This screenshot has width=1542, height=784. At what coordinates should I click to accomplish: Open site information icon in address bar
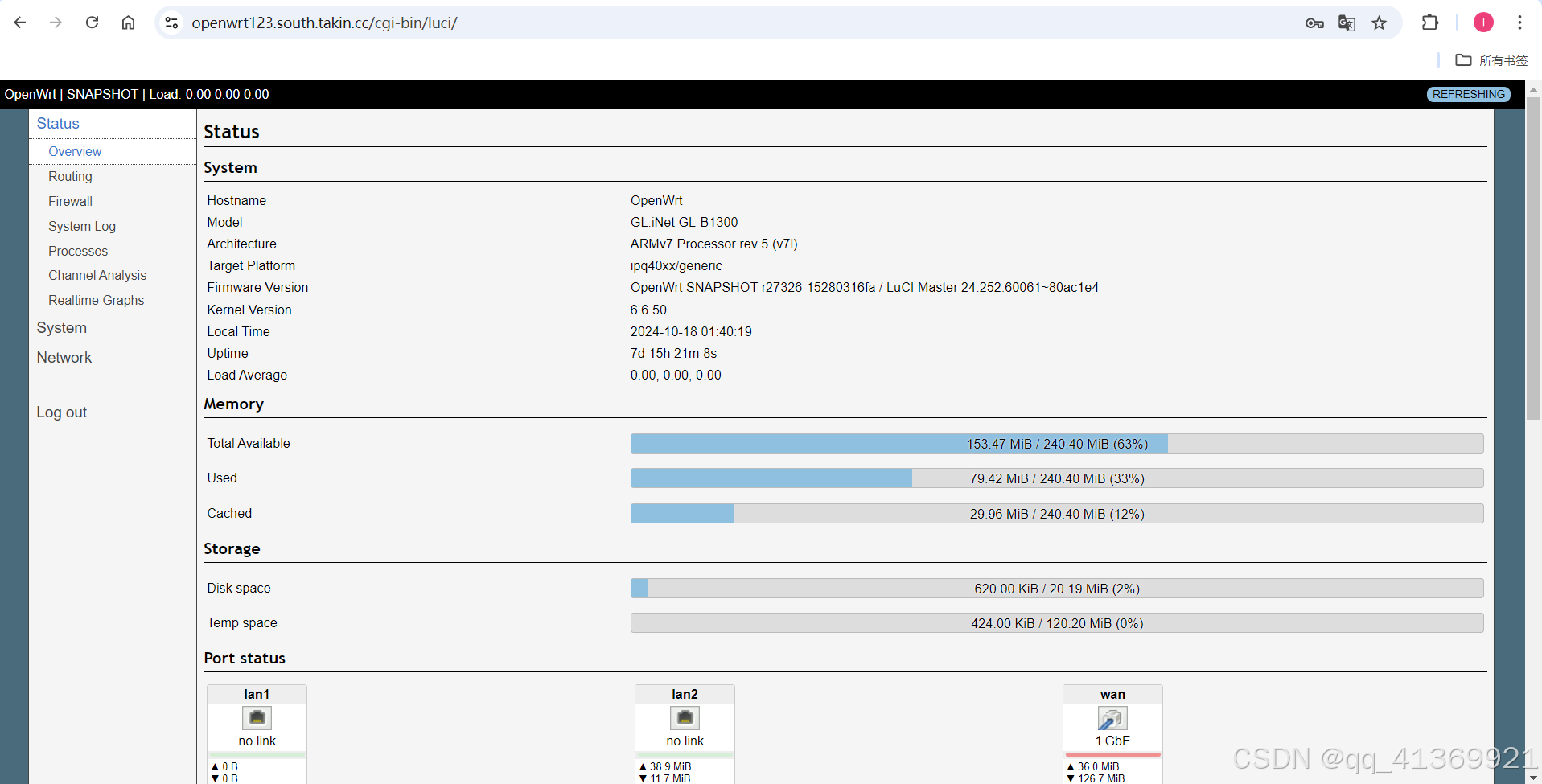171,23
